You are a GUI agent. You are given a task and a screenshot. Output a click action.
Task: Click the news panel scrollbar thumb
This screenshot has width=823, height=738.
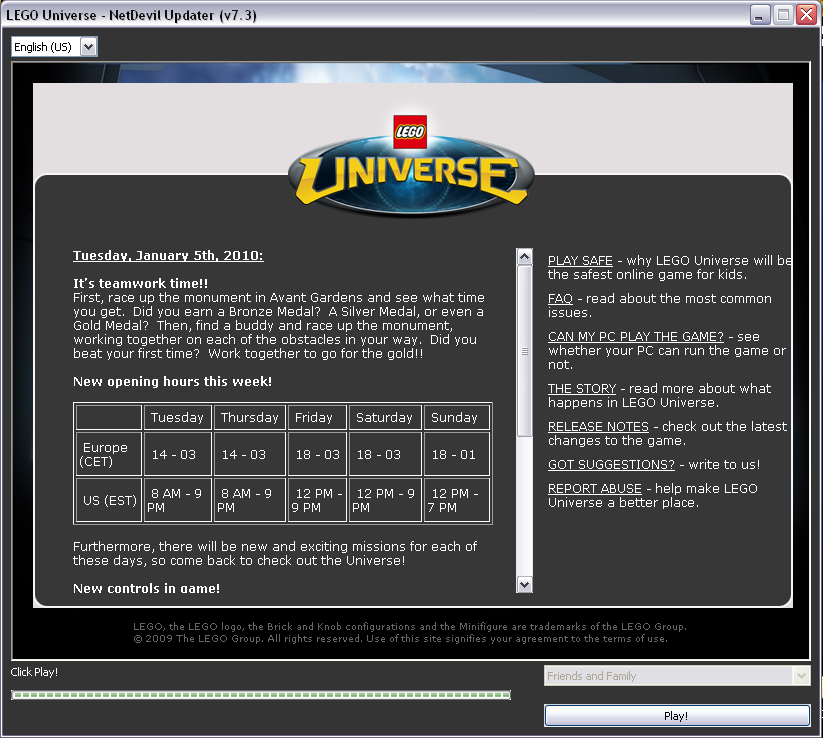524,351
